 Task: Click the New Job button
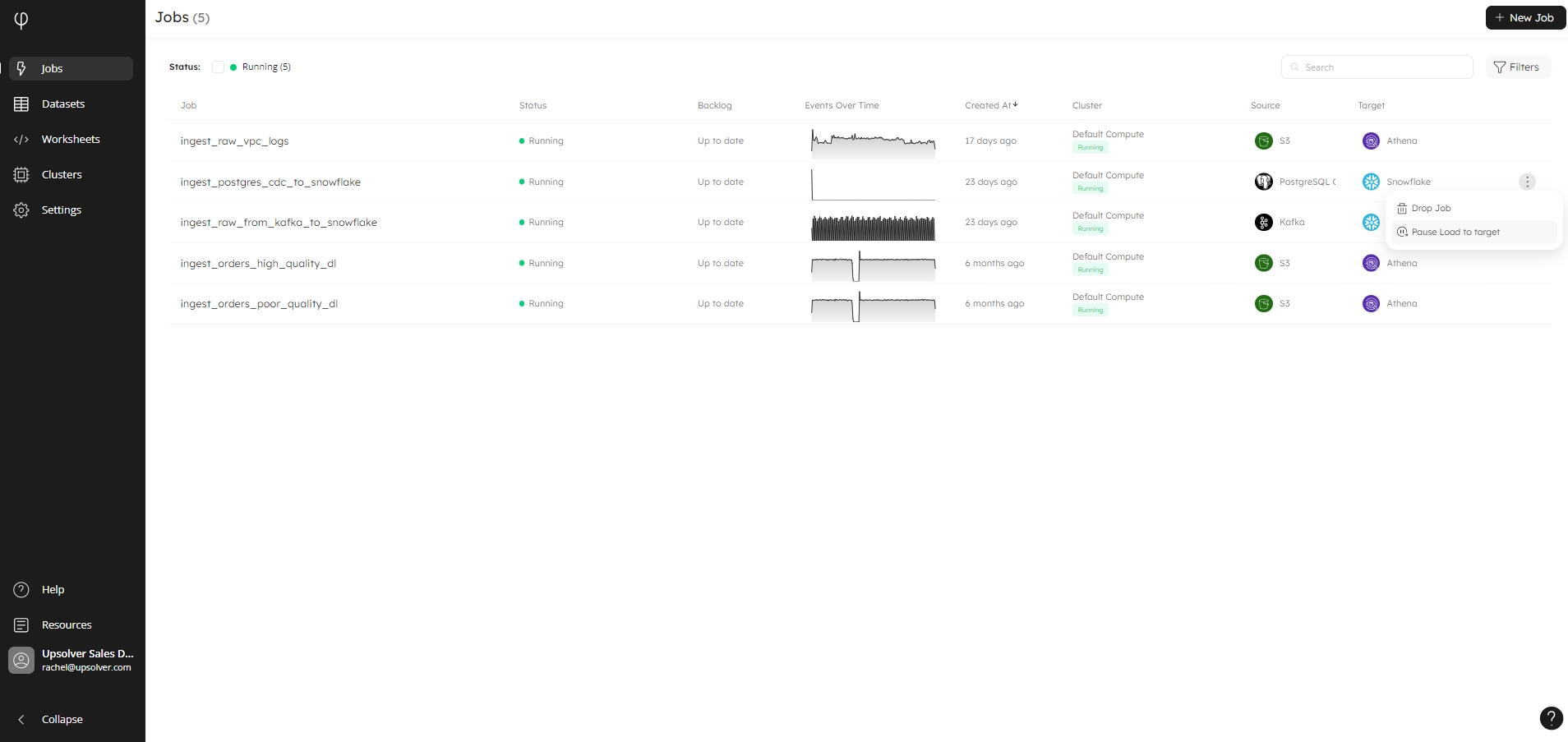pos(1524,18)
